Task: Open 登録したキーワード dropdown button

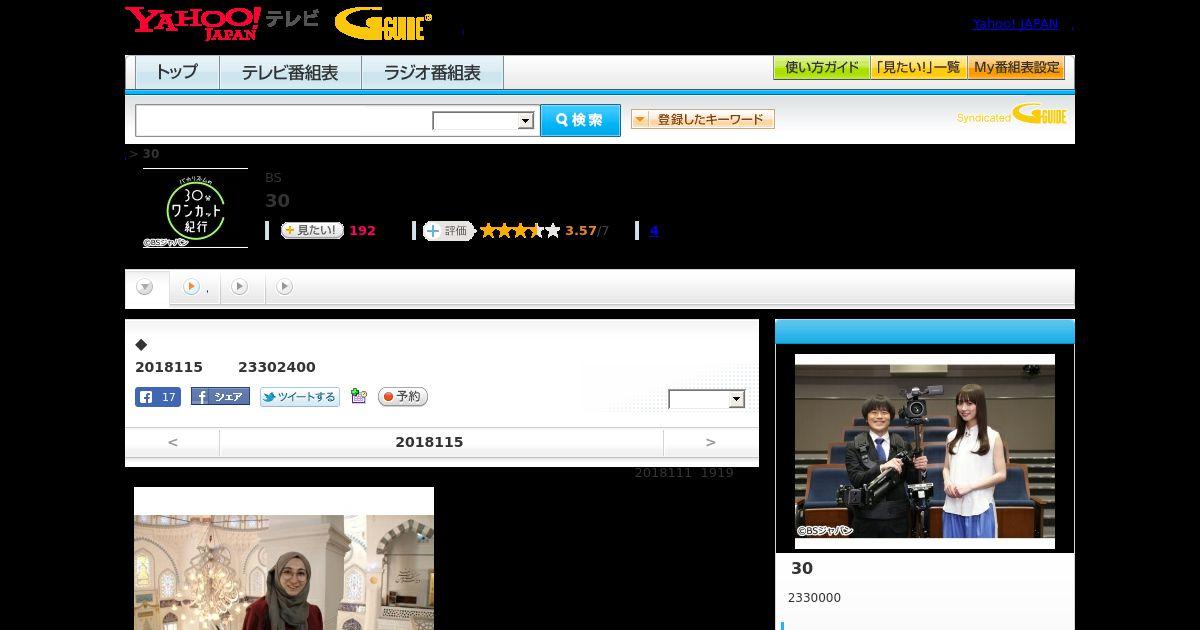Action: pyautogui.click(x=703, y=119)
